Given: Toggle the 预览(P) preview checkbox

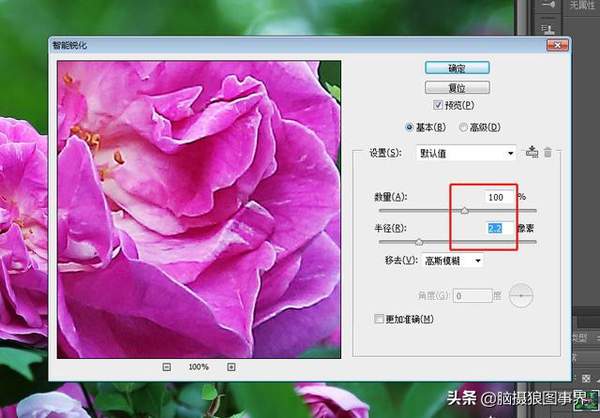Looking at the screenshot, I should pyautogui.click(x=438, y=105).
